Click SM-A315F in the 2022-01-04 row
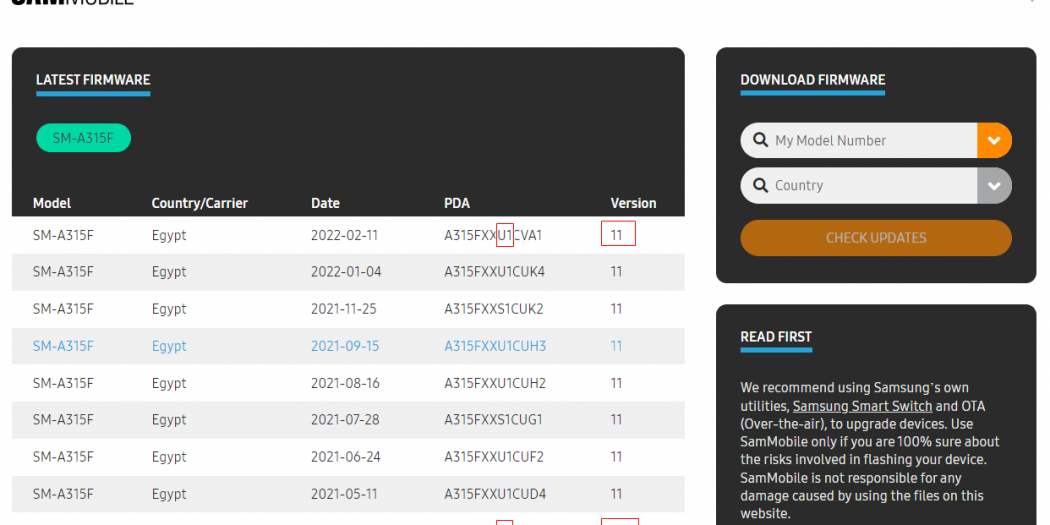Screen dimensions: 1050x525 coord(63,272)
